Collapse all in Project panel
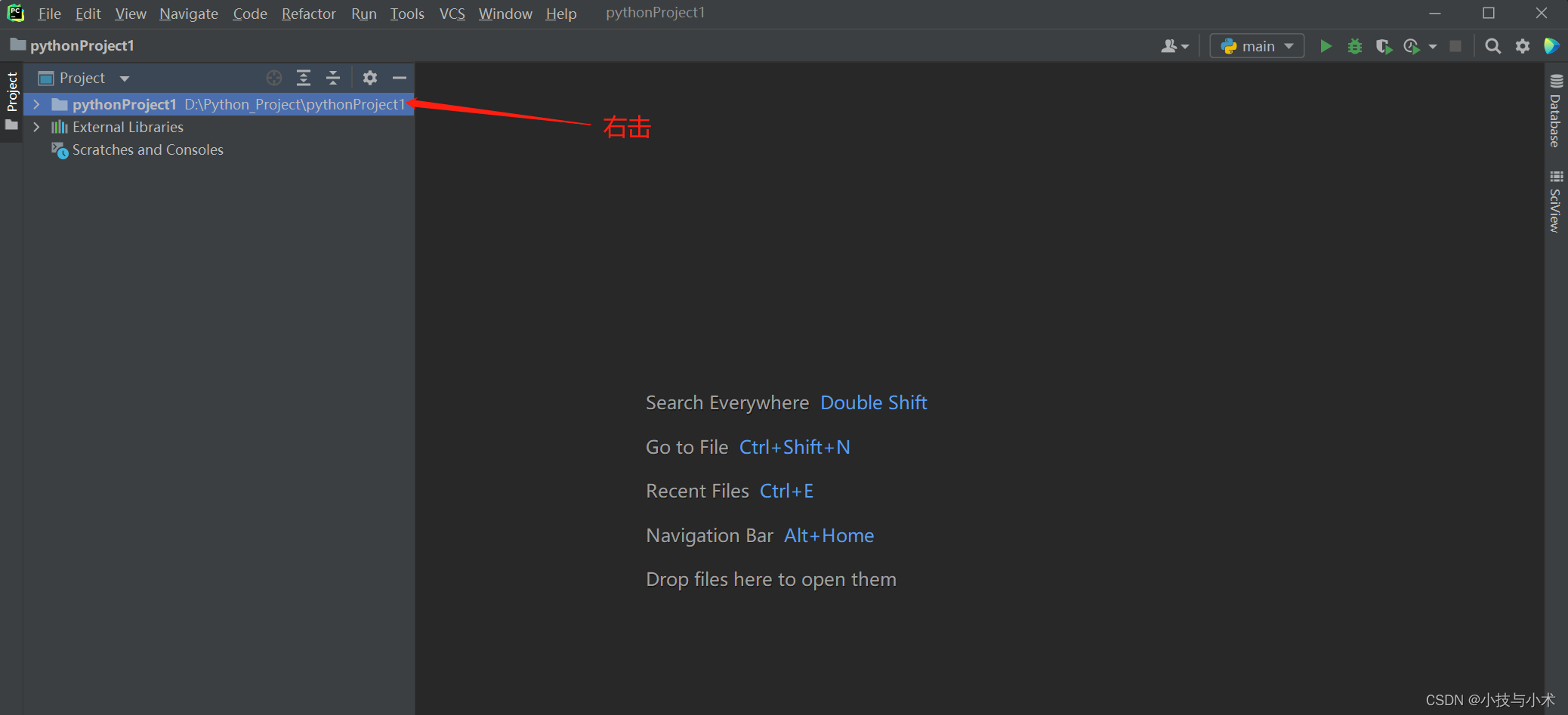Image resolution: width=1568 pixels, height=715 pixels. (x=333, y=78)
